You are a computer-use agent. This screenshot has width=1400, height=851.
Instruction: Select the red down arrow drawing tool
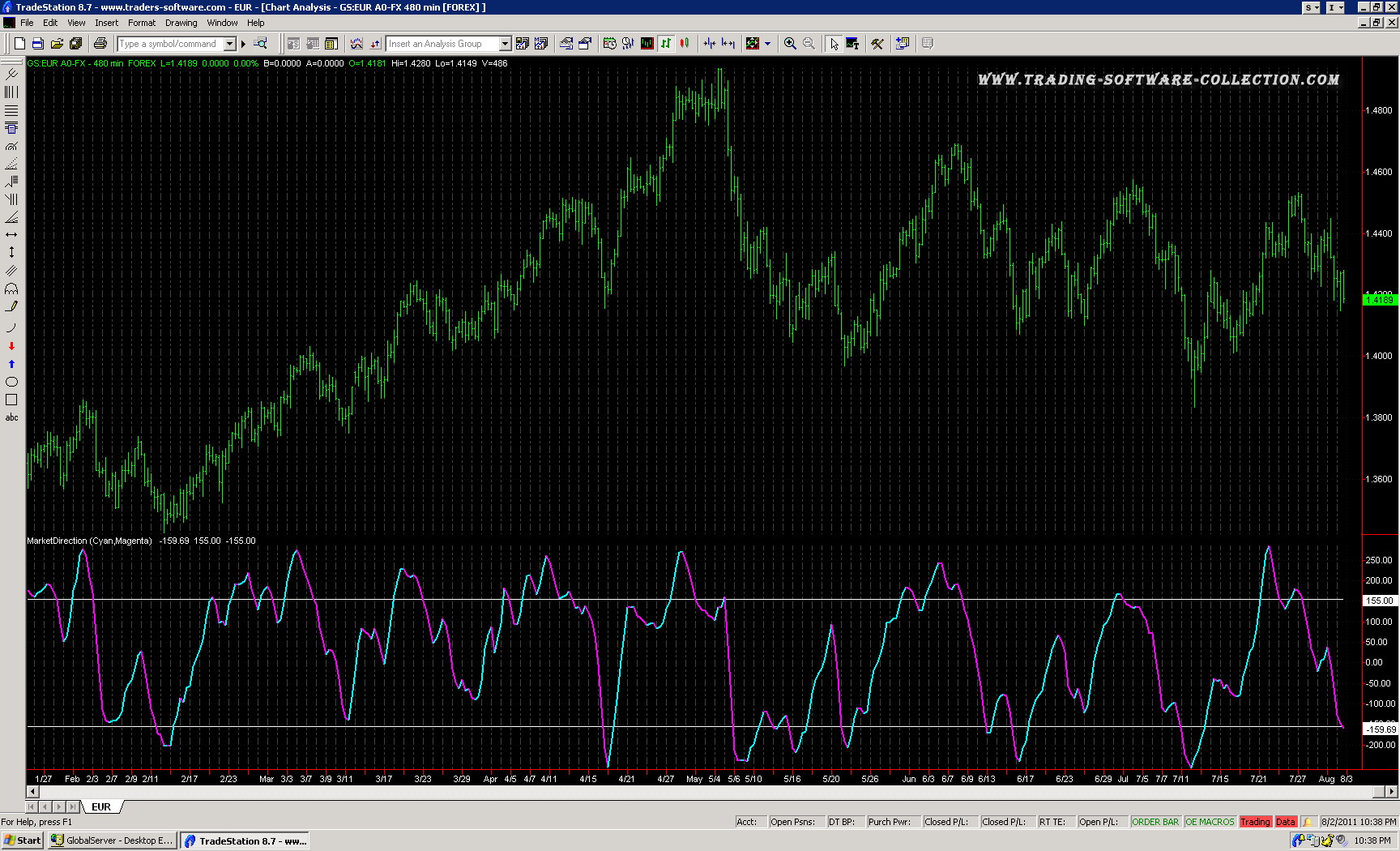coord(11,346)
